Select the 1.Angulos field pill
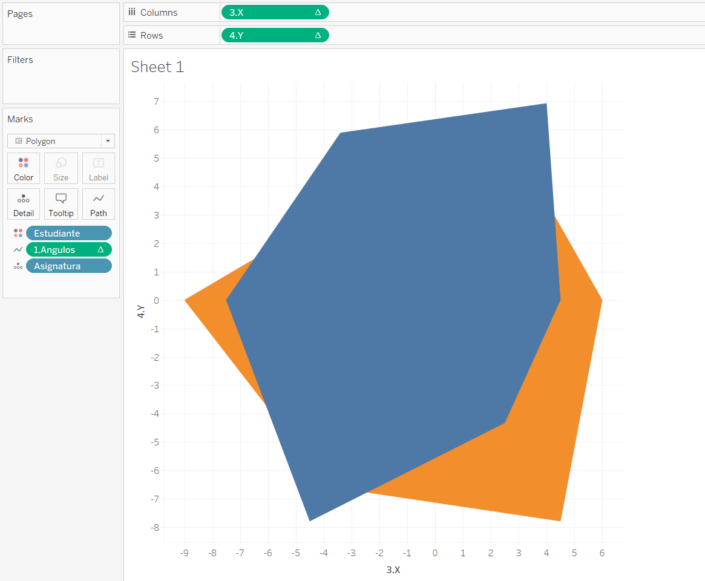Viewport: 705px width, 581px height. 68,249
